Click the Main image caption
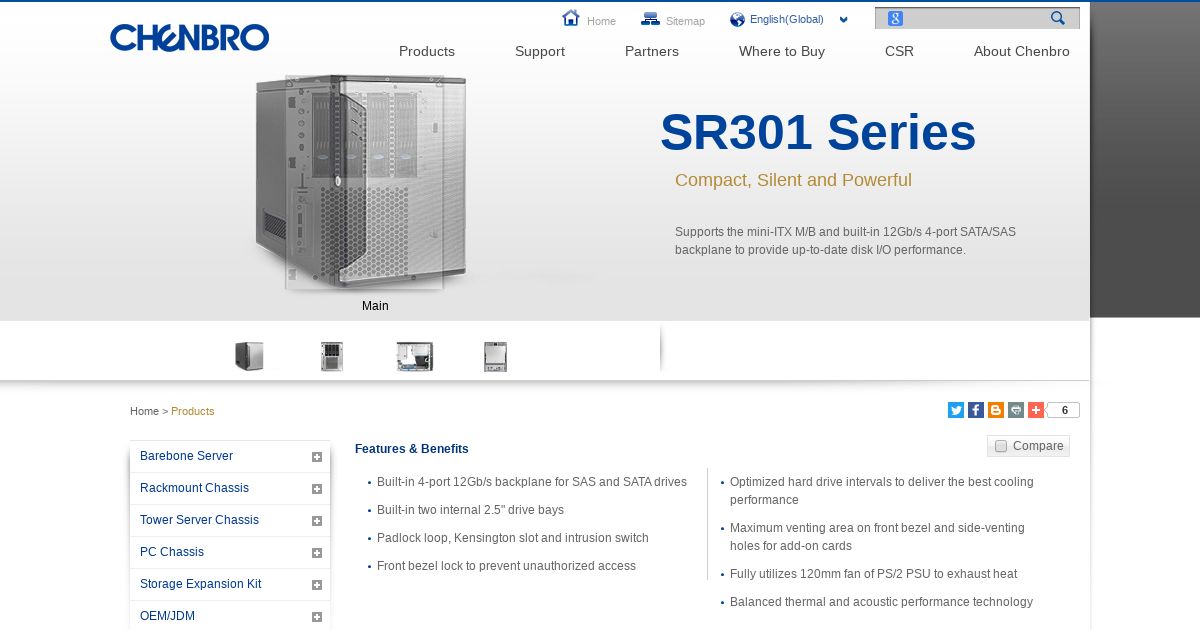The image size is (1200, 630). (x=375, y=306)
